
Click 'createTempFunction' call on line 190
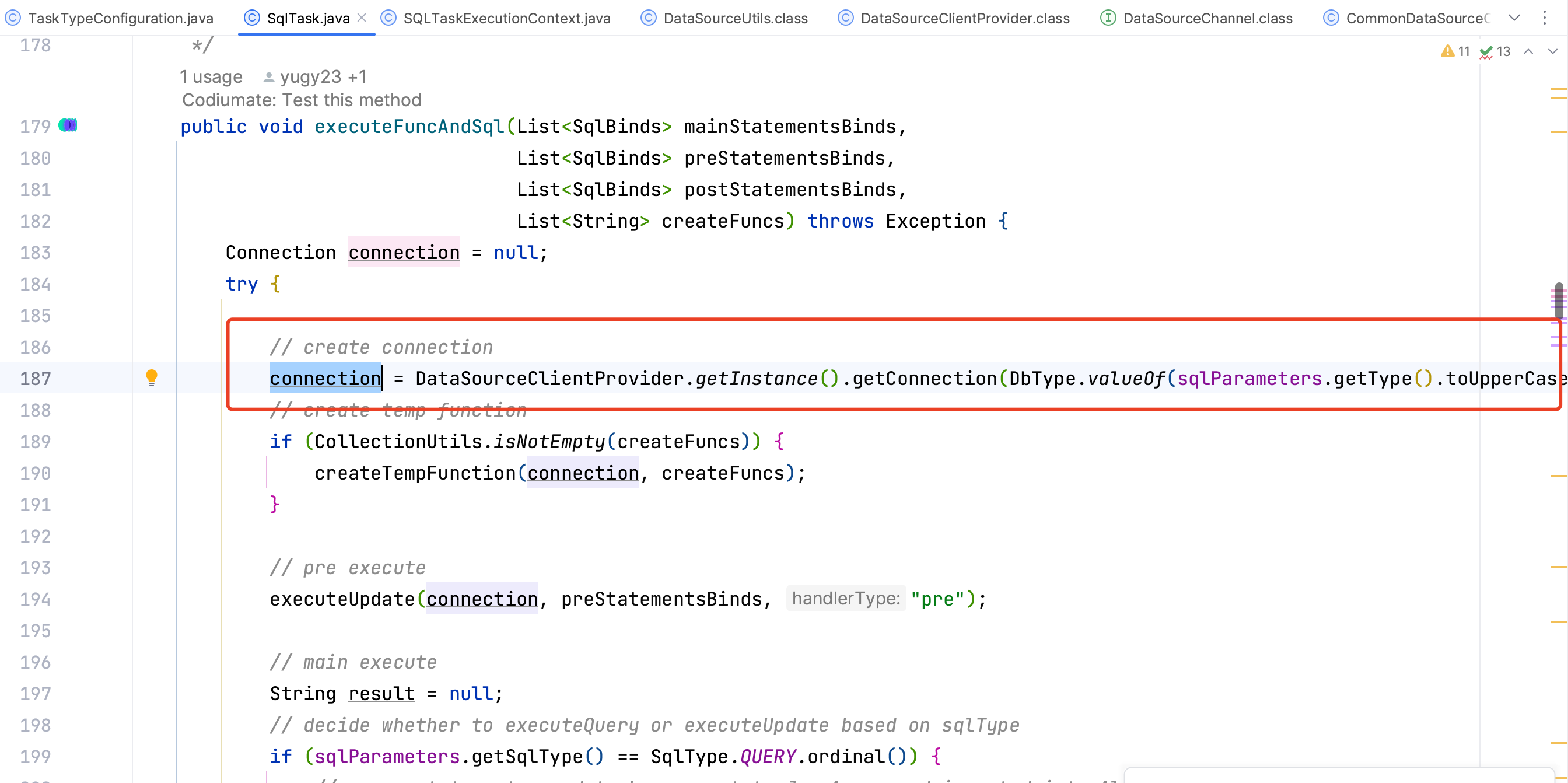pyautogui.click(x=415, y=473)
